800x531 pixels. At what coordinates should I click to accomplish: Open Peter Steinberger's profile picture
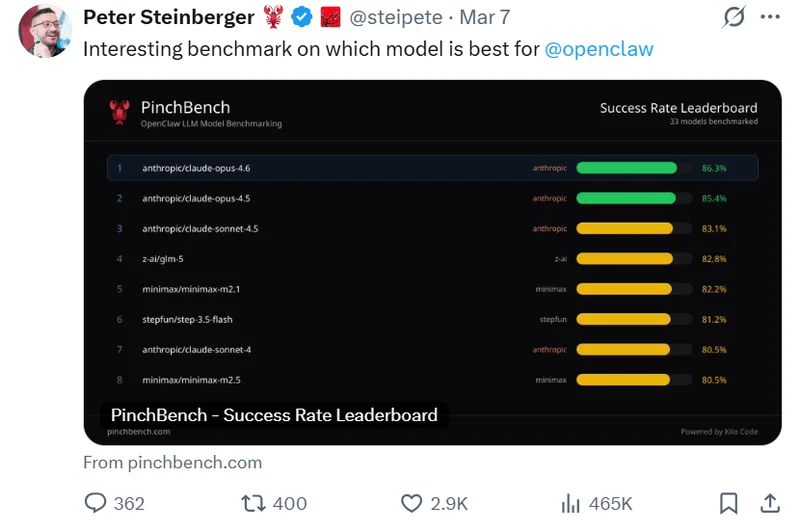pos(43,31)
